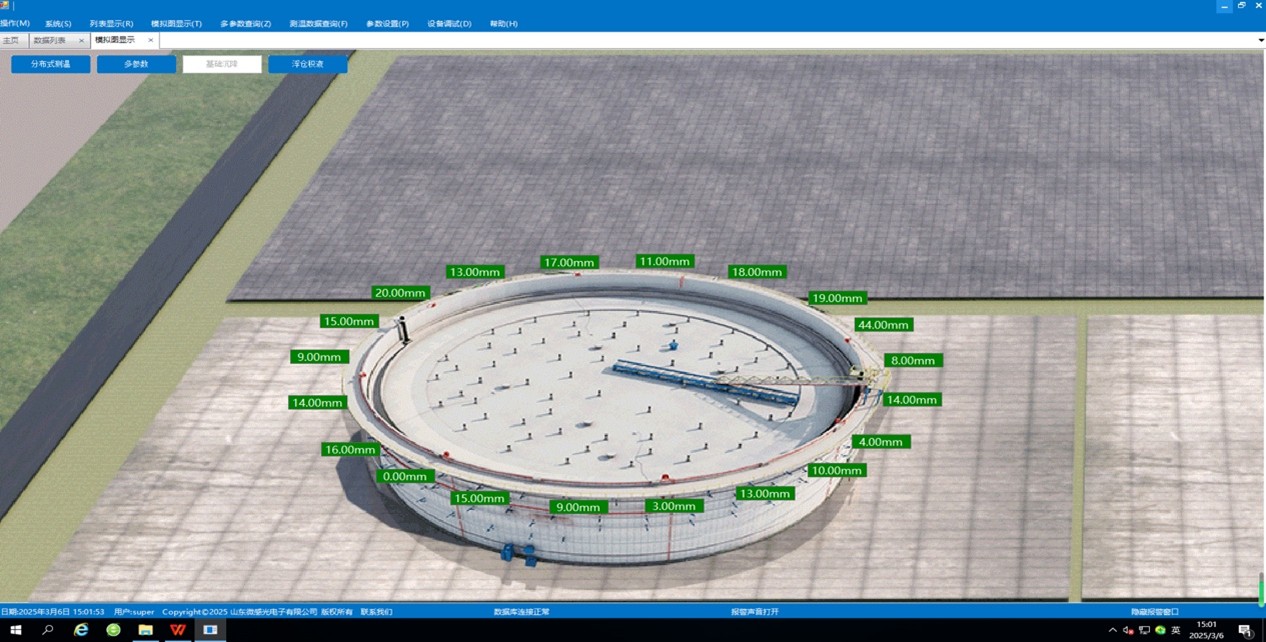Viewport: 1266px width, 642px height.
Task: Open the notification center icon
Action: pos(1245,630)
